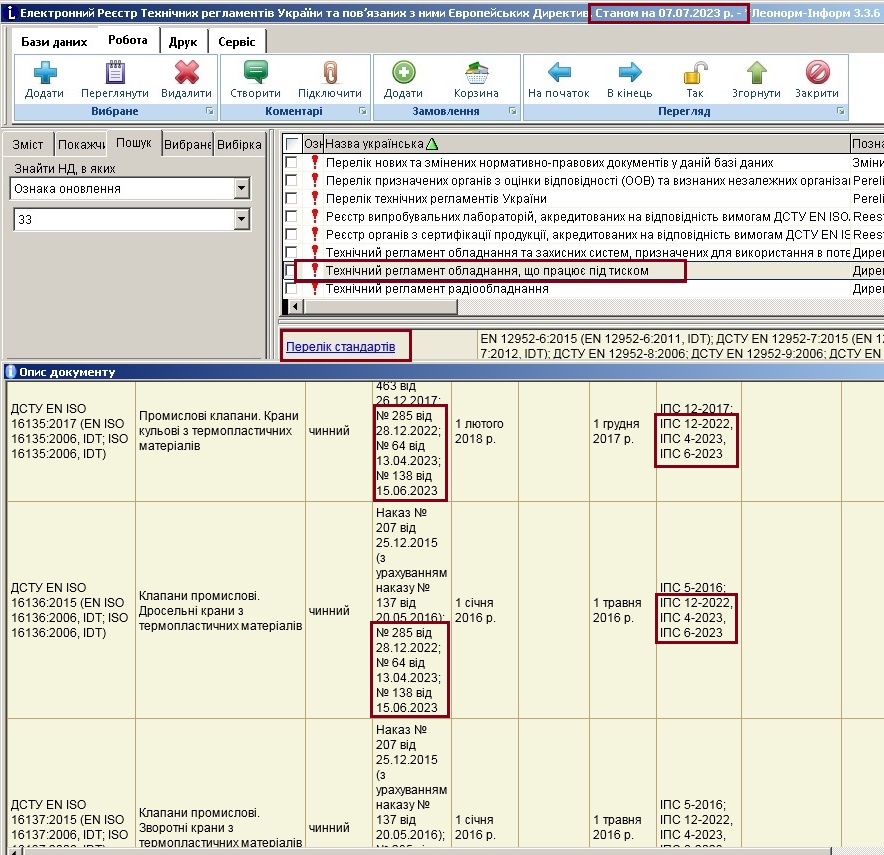Image resolution: width=884 pixels, height=855 pixels.
Task: Check box for Перелік нових та змінених документів
Action: point(291,162)
